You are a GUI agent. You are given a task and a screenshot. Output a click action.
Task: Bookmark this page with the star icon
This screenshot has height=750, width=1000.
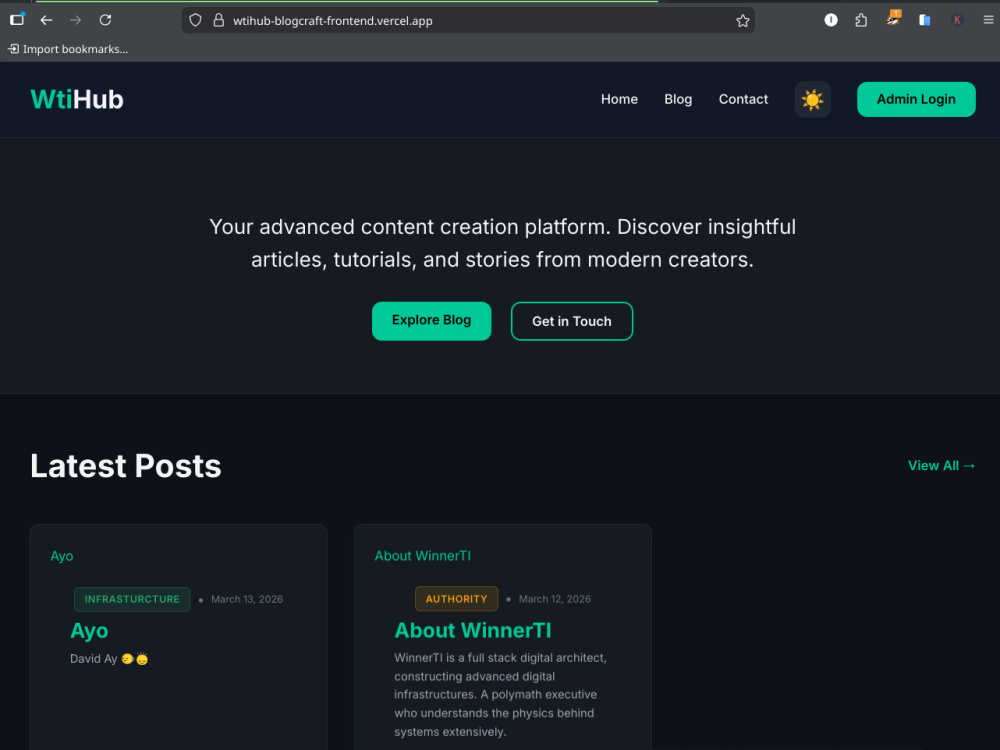coord(742,21)
